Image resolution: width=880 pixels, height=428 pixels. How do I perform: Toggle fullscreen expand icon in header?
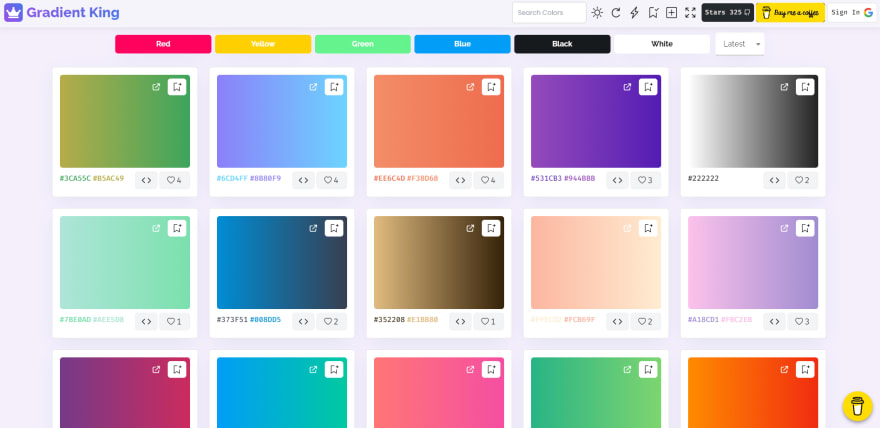pyautogui.click(x=690, y=12)
